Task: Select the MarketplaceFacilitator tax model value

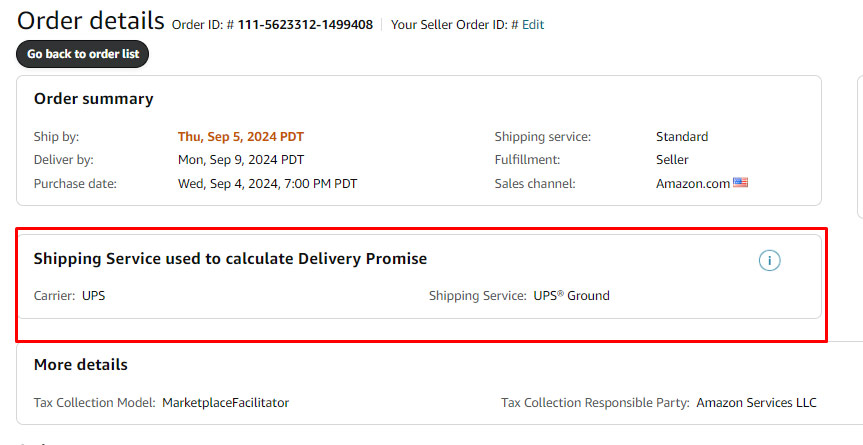Action: (226, 403)
